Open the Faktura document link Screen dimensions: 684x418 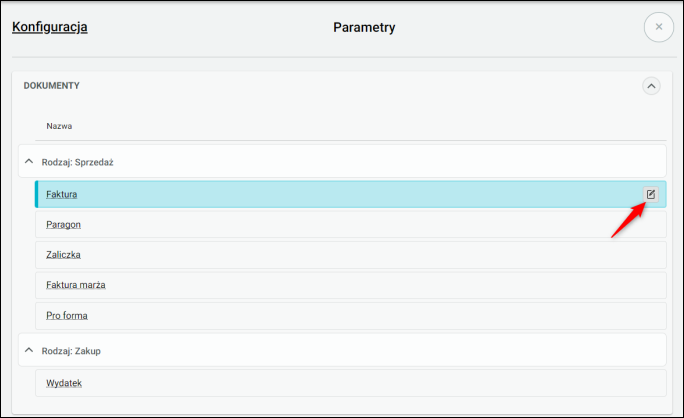tap(62, 194)
